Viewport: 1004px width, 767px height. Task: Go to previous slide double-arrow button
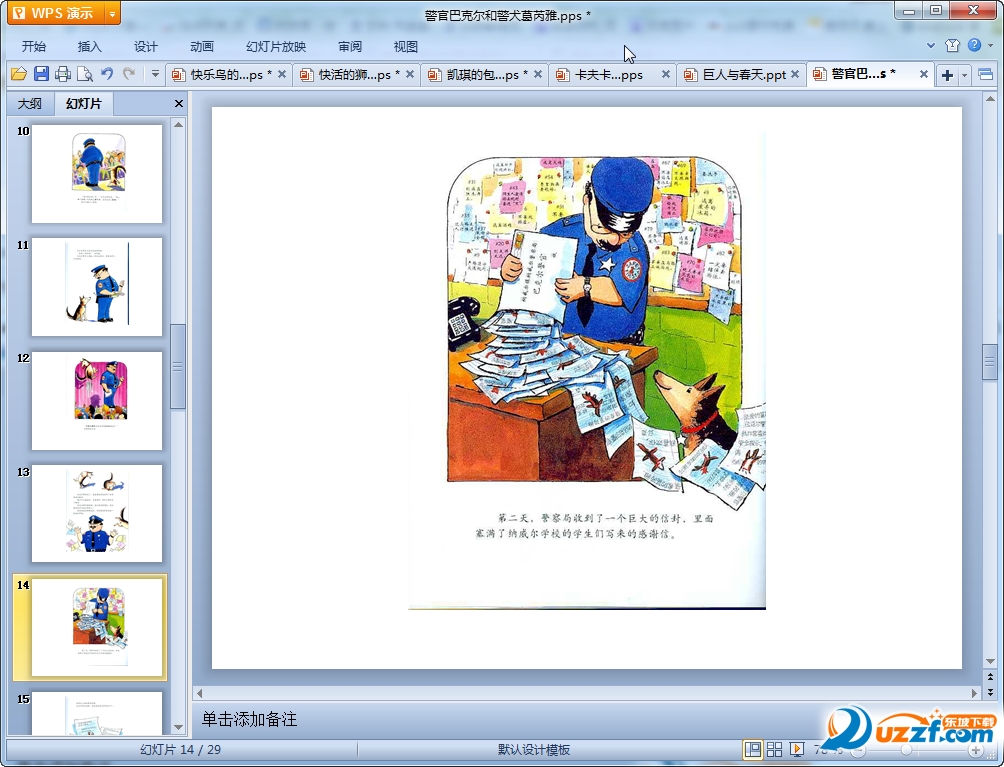click(x=990, y=677)
